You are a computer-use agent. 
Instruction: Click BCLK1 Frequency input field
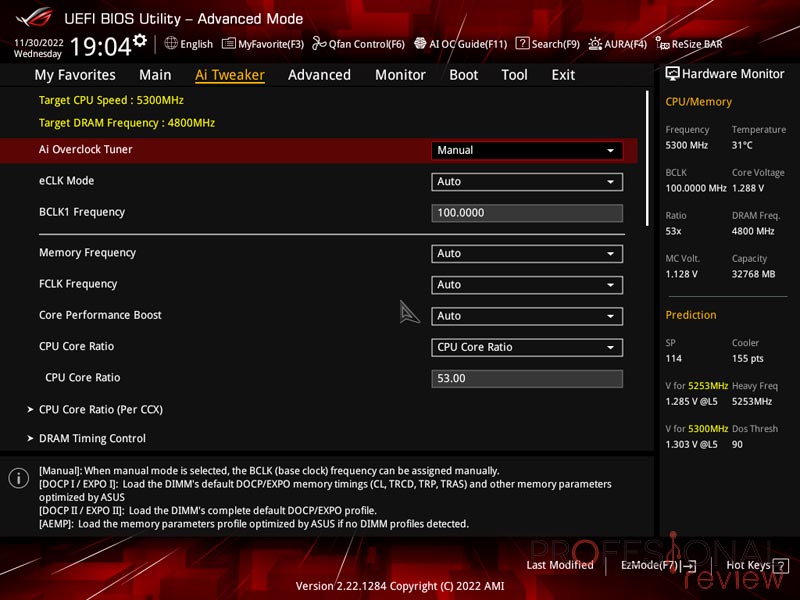coord(527,213)
